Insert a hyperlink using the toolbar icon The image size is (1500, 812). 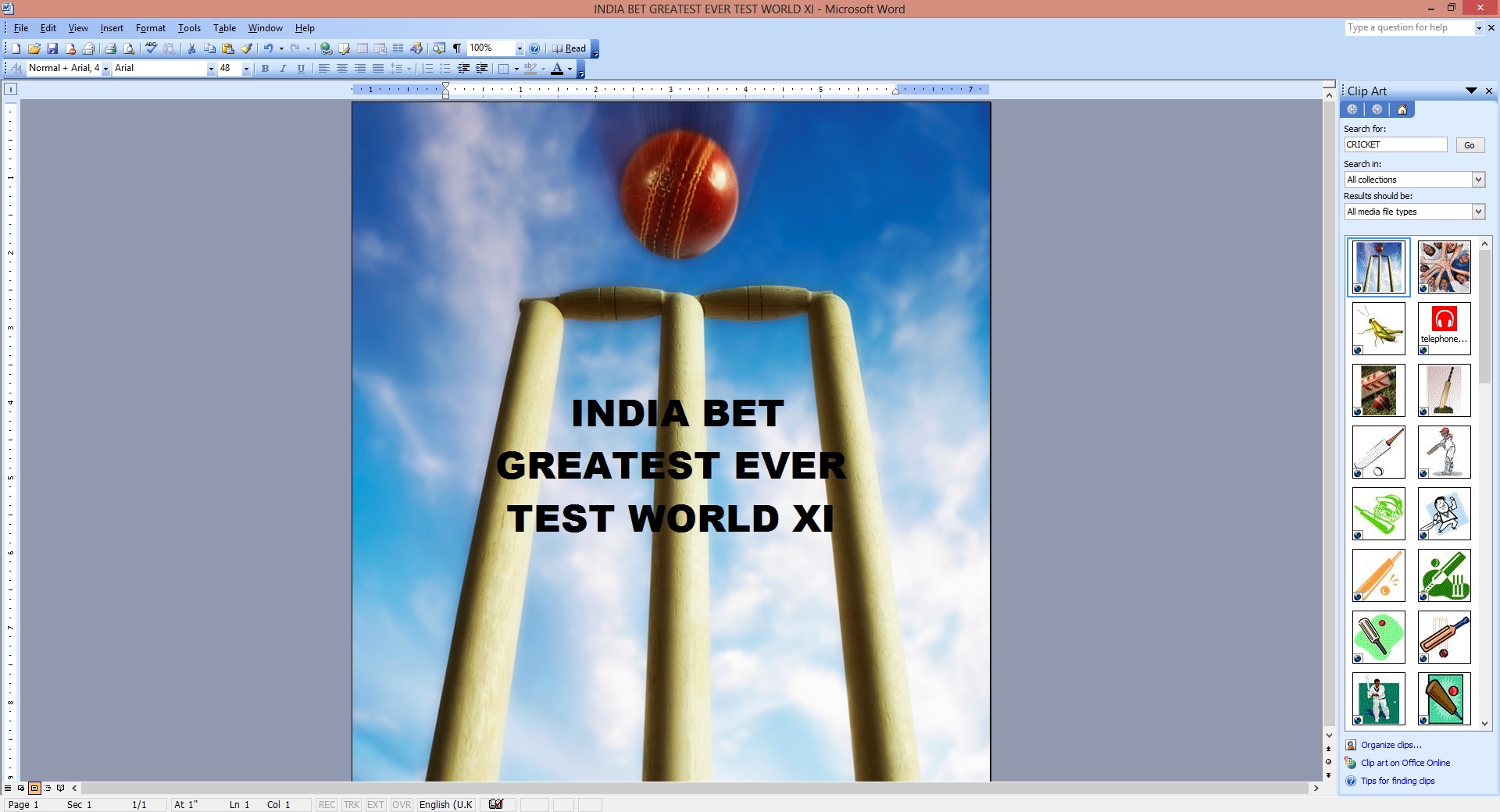click(326, 48)
